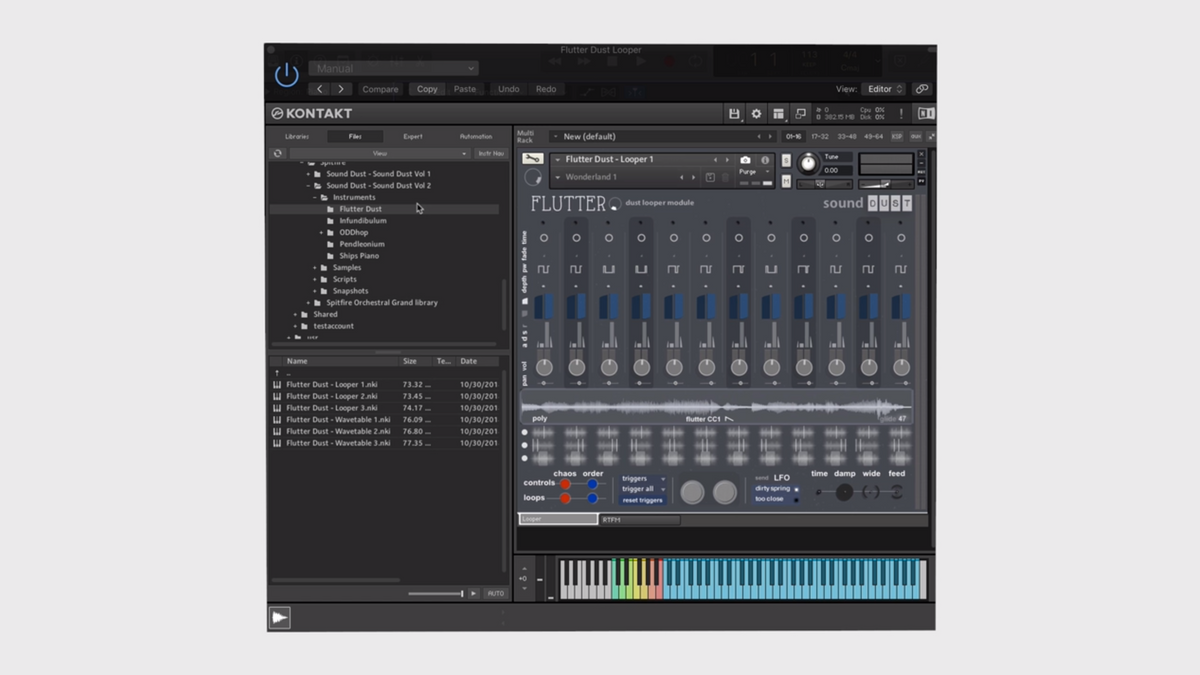Select Flutter Dust - Wavetable 1.nki file

tap(338, 420)
